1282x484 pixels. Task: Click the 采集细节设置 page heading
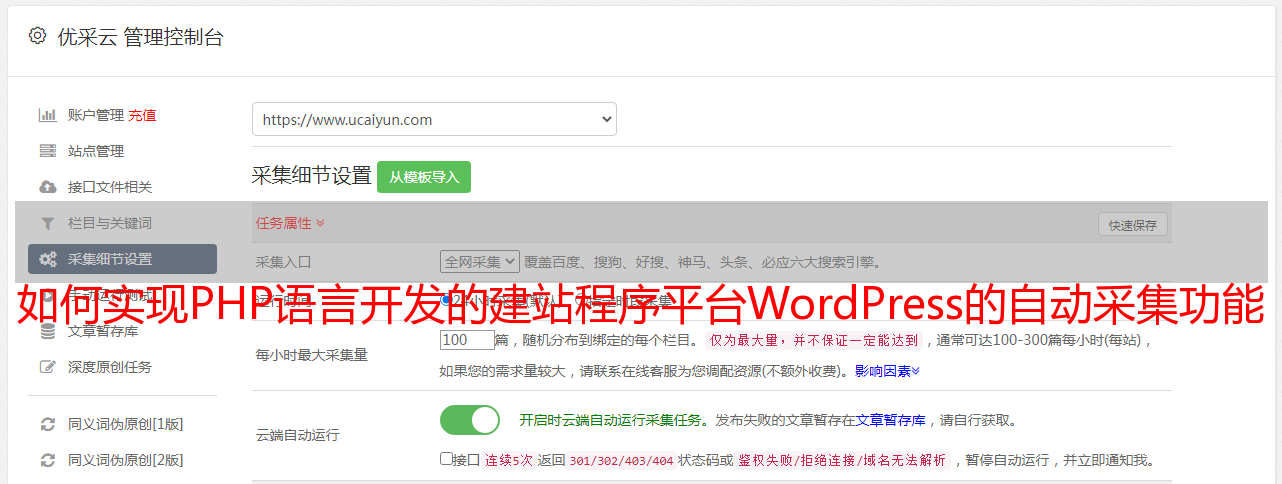click(x=312, y=176)
